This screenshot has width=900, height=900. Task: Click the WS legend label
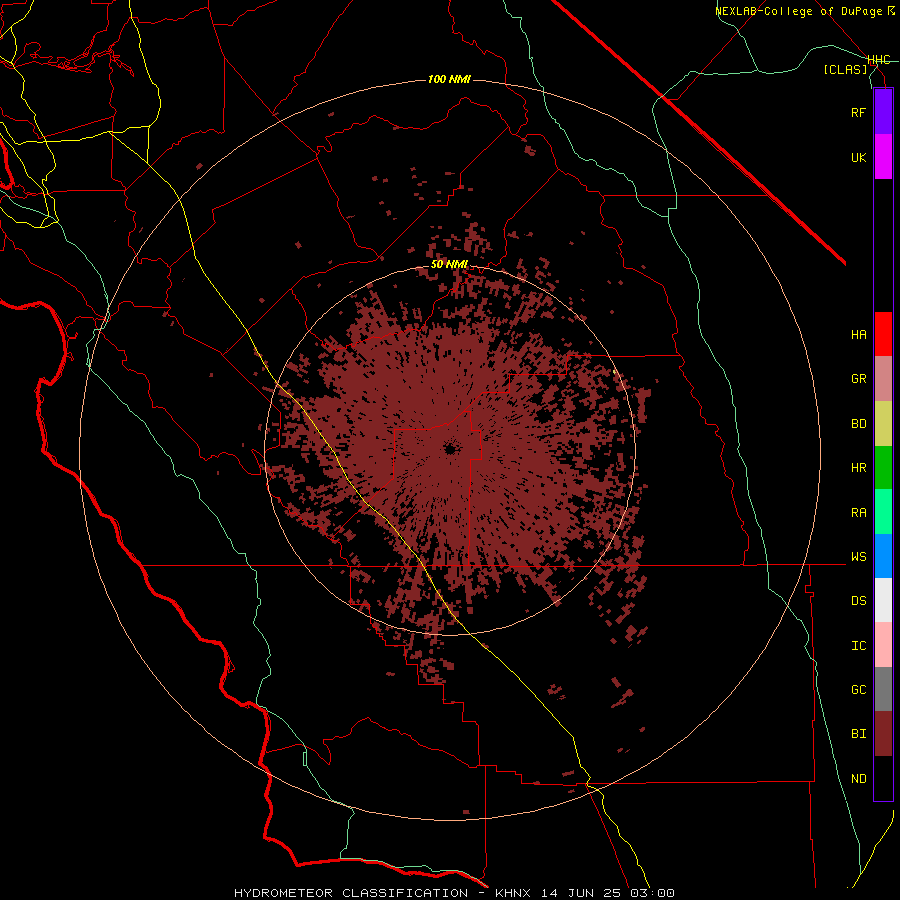point(858,556)
